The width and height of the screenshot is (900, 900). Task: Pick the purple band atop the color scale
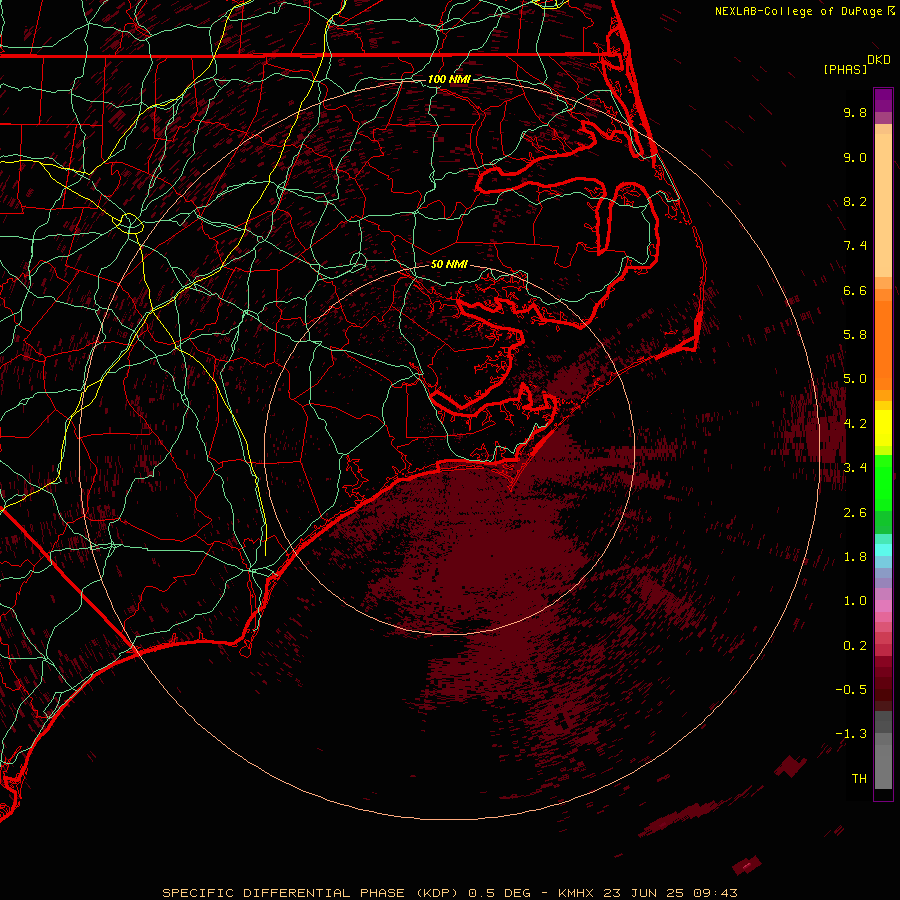point(883,100)
